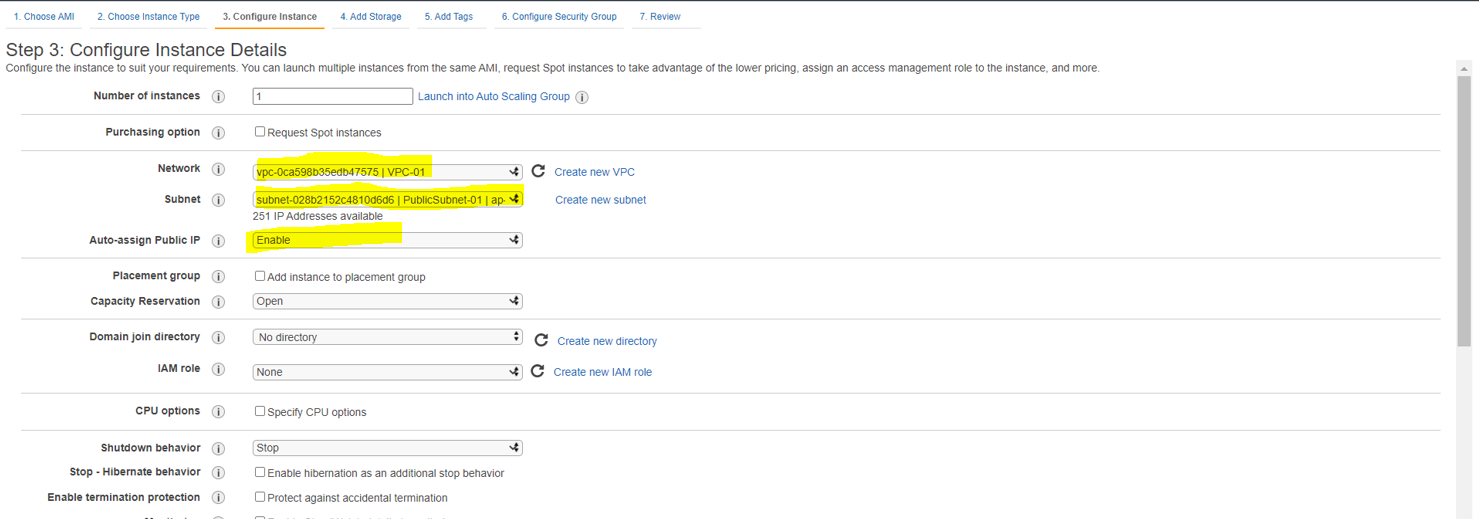This screenshot has width=1479, height=519.
Task: Refresh the IAM role list
Action: point(538,371)
